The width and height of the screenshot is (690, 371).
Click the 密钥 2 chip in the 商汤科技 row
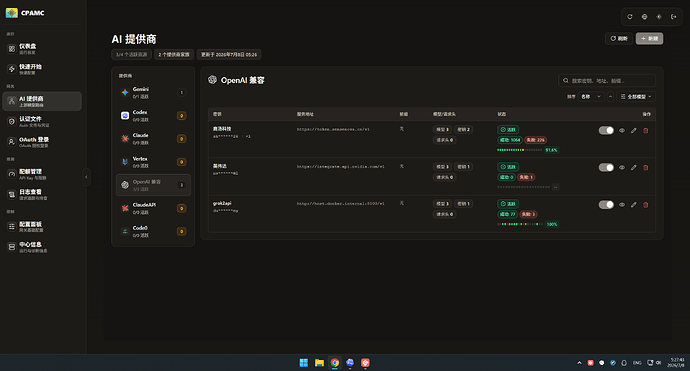[463, 129]
